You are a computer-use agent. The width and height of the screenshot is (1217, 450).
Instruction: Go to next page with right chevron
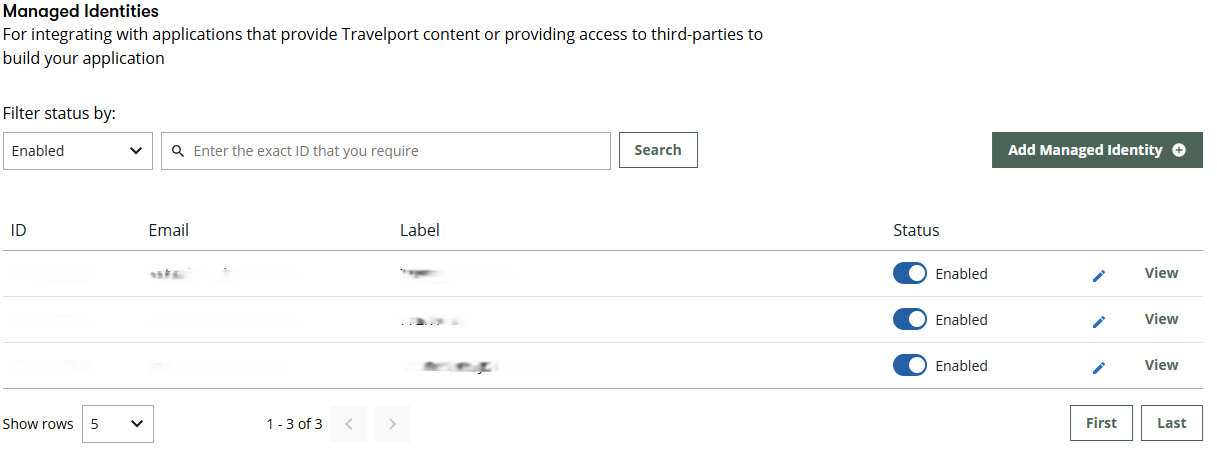point(392,424)
